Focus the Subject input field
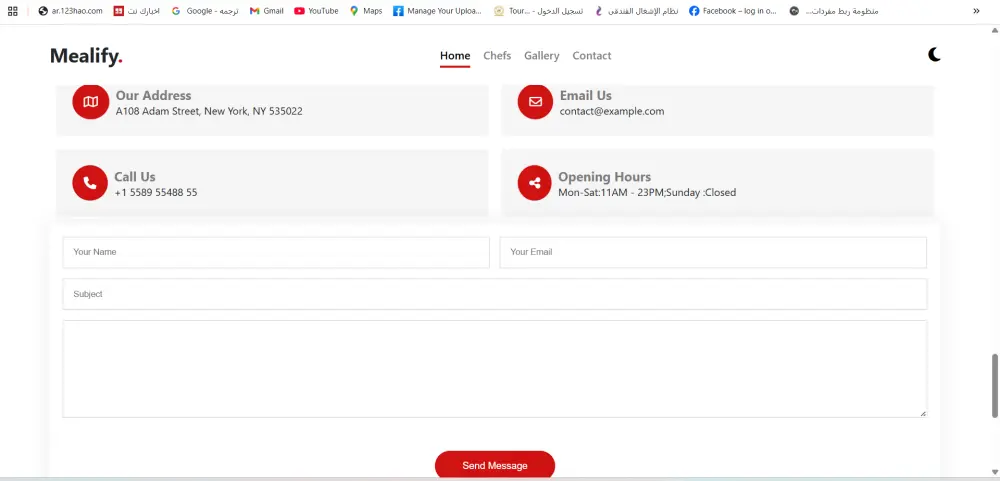1000x481 pixels. [495, 294]
